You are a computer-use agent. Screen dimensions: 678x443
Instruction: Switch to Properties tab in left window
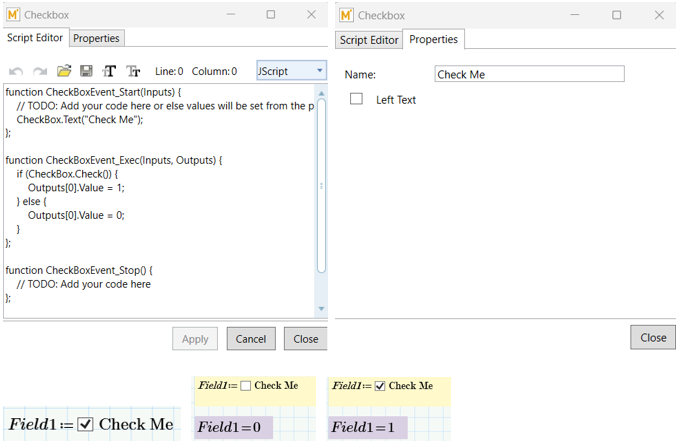tap(96, 38)
